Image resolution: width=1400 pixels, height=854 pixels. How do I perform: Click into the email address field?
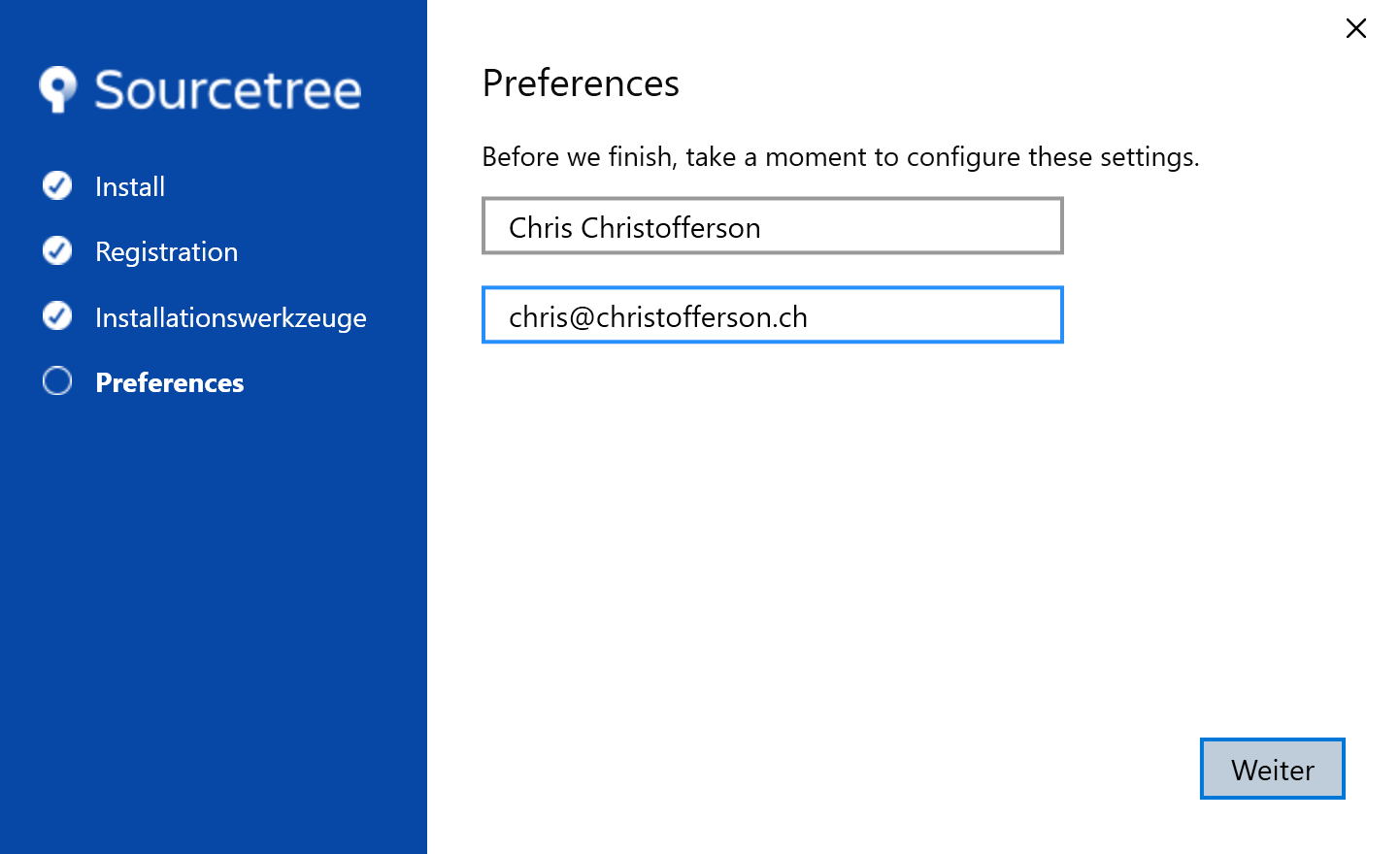click(x=772, y=315)
